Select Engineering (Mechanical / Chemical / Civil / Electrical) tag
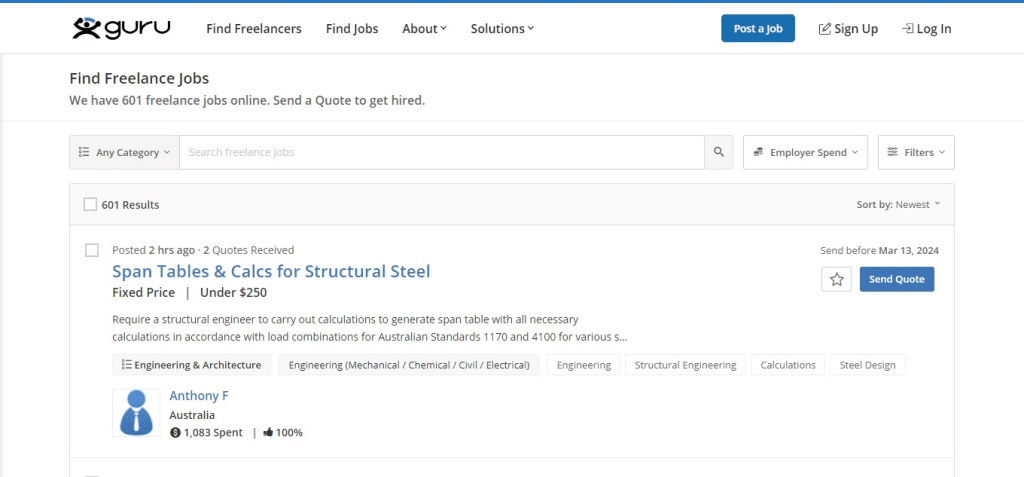Image resolution: width=1024 pixels, height=477 pixels. click(x=409, y=365)
